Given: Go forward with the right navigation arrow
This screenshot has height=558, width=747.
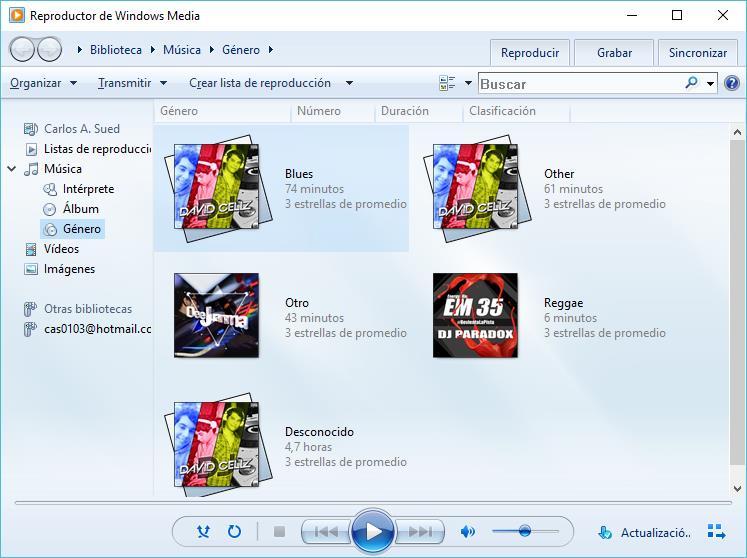Looking at the screenshot, I should pyautogui.click(x=50, y=50).
